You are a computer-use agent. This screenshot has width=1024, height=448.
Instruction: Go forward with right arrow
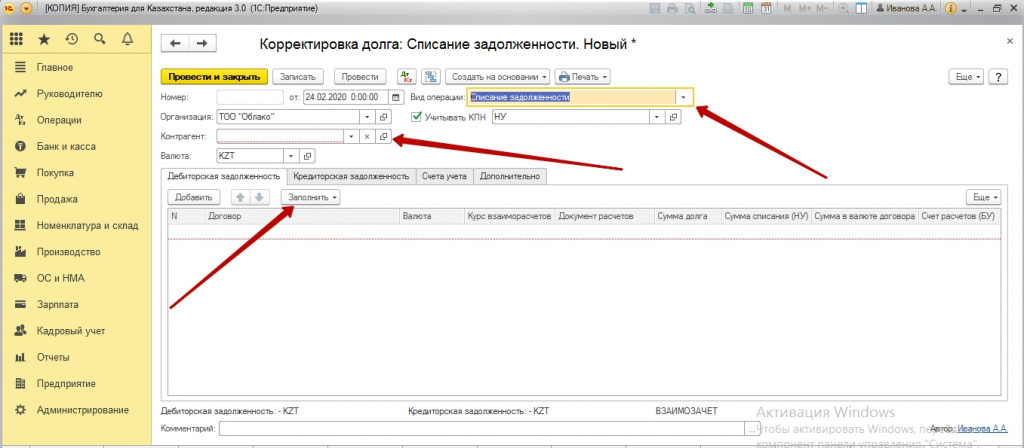click(x=202, y=43)
